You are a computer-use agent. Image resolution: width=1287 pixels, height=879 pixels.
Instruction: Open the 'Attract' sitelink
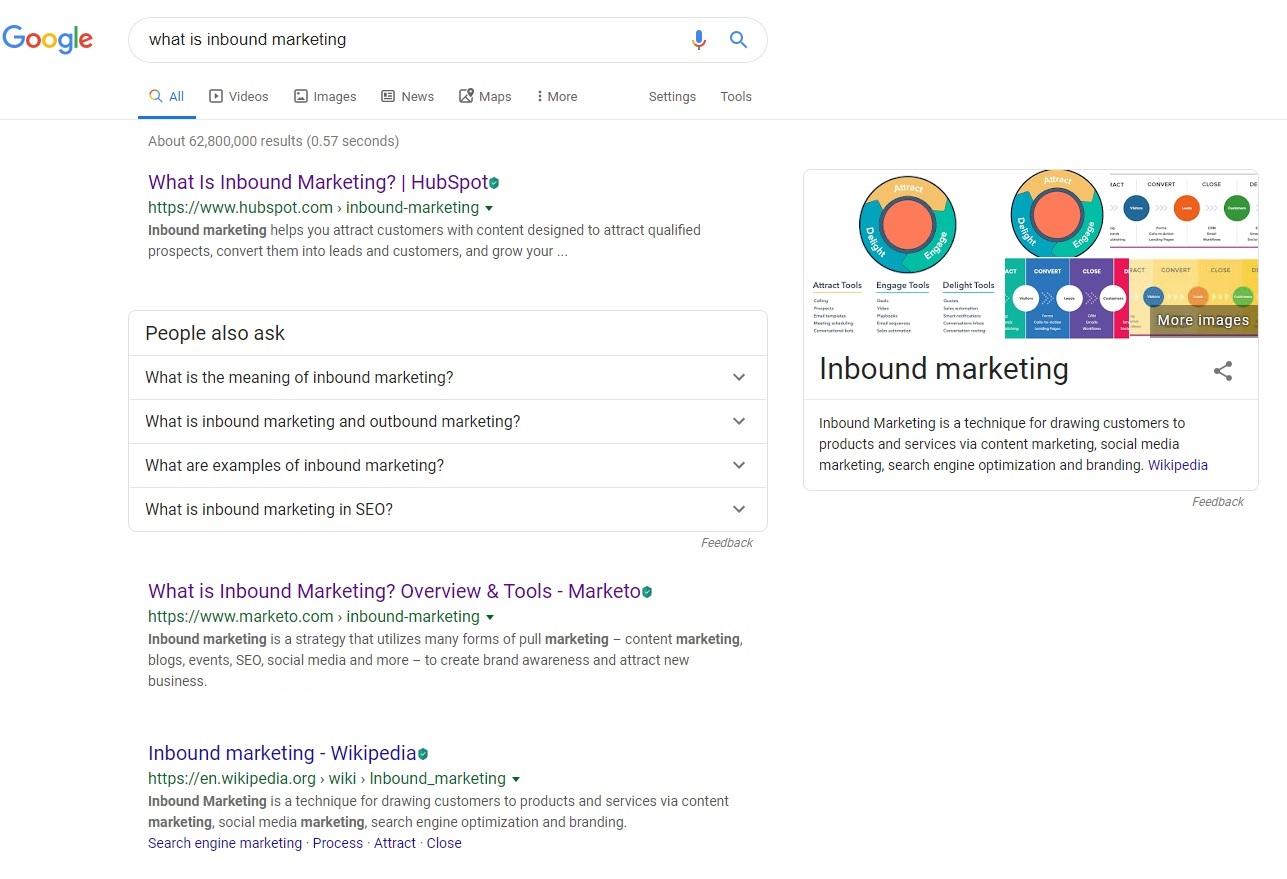(x=395, y=843)
